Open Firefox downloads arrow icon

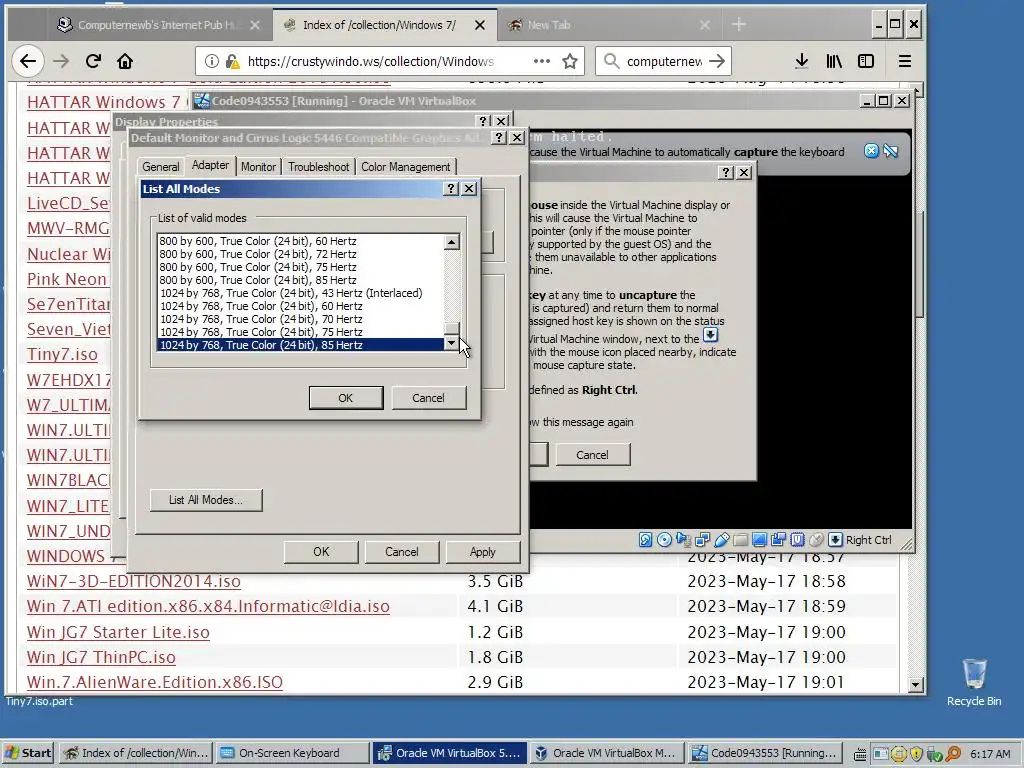click(x=801, y=61)
